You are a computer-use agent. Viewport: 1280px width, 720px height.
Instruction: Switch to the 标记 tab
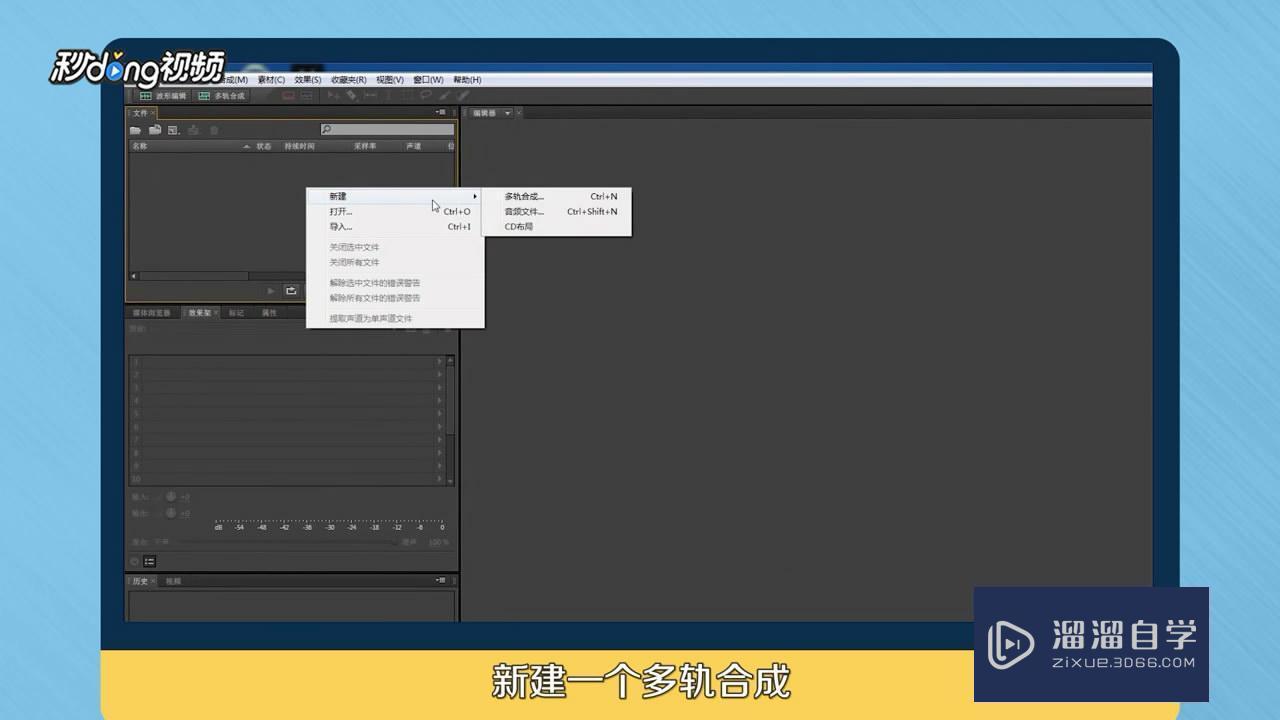coord(236,313)
